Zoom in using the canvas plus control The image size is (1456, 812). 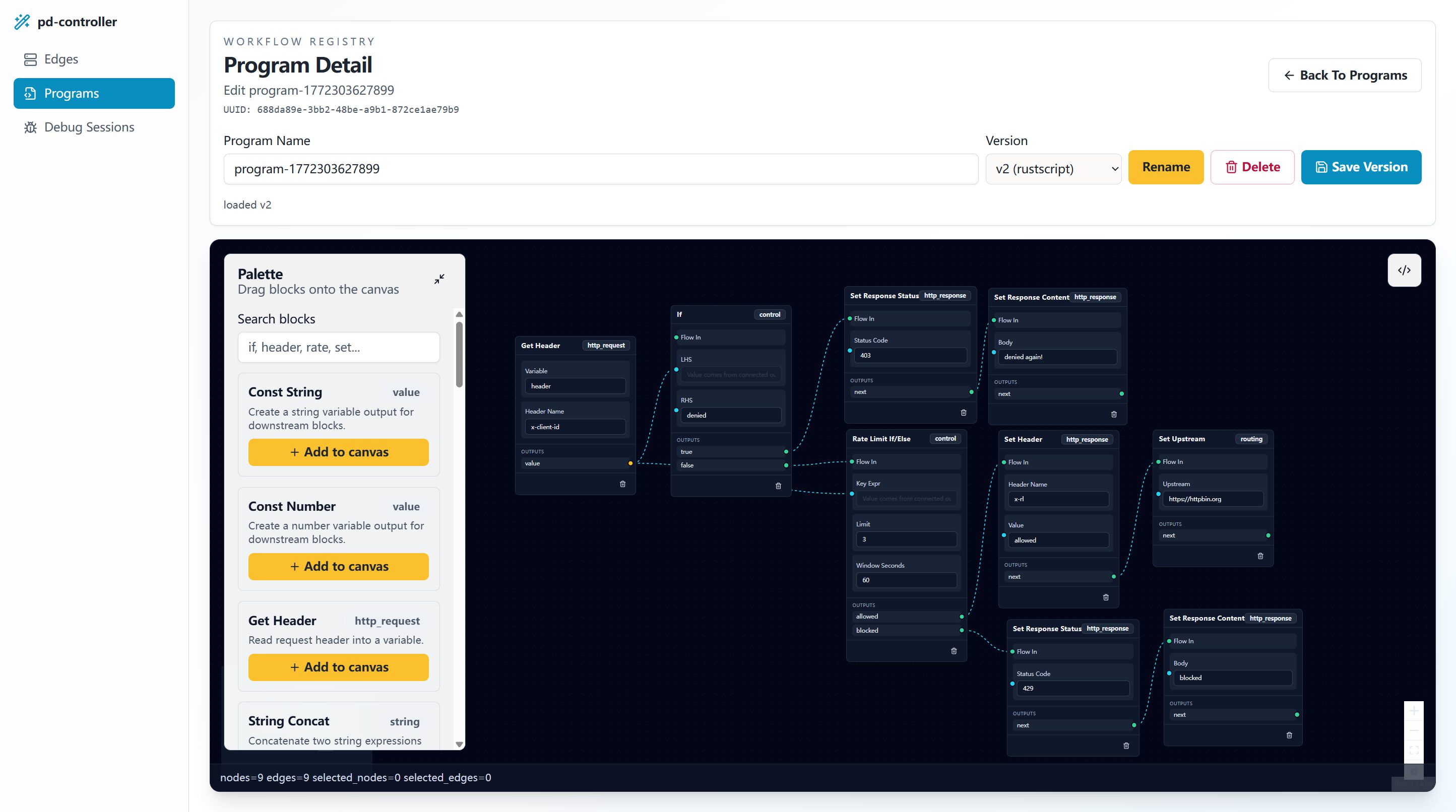point(1414,711)
